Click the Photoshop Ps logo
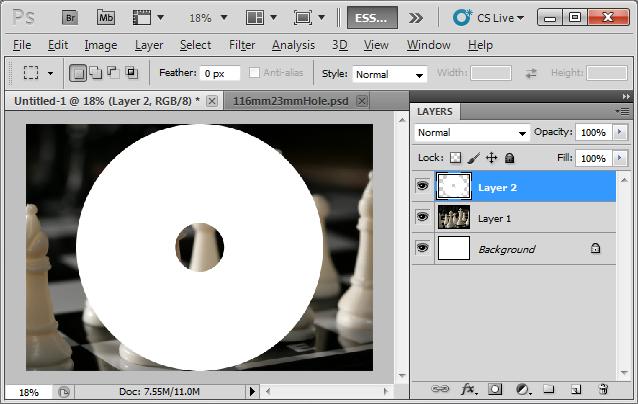This screenshot has width=638, height=404. (x=24, y=17)
